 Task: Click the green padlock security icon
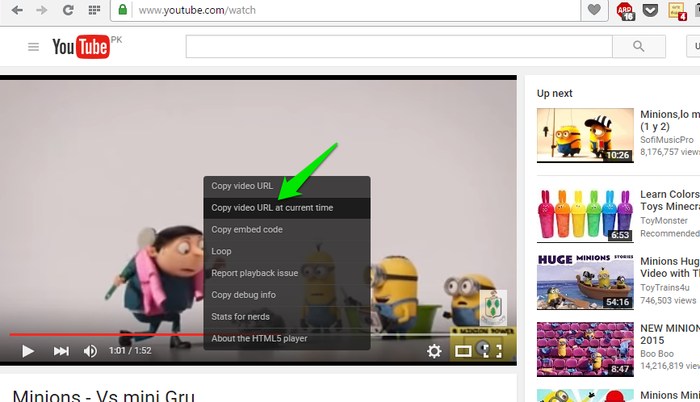tap(122, 9)
